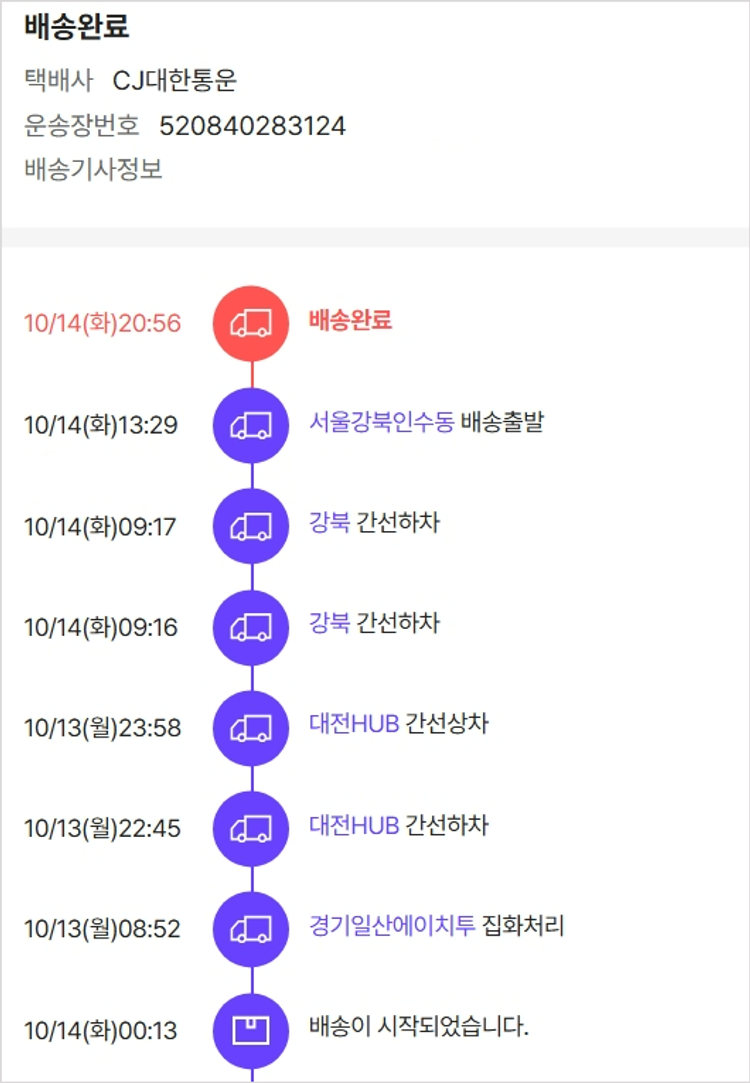Click truck icon for 대전HUB 간선상차

tap(251, 727)
